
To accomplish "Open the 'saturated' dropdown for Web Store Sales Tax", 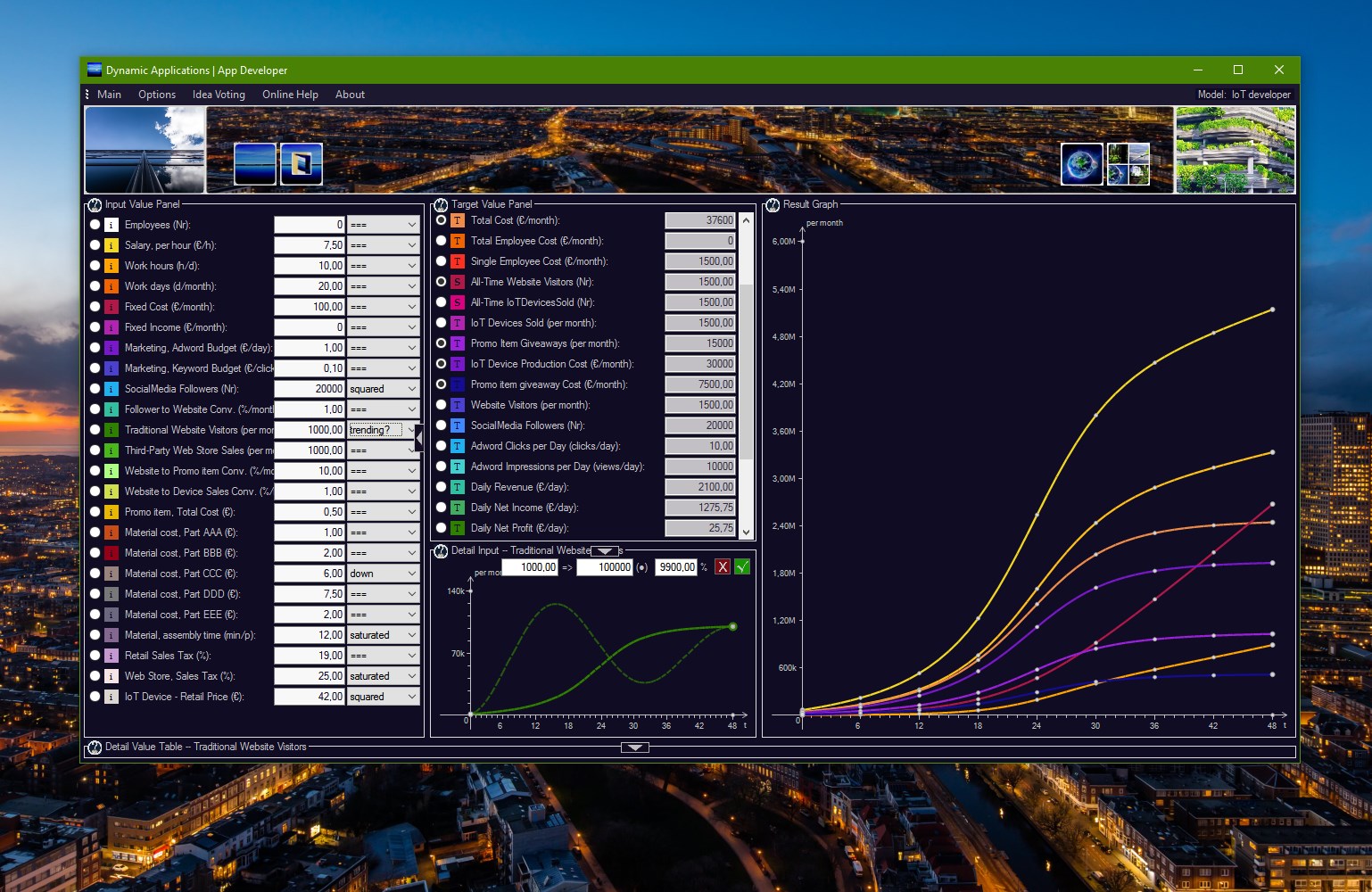I will tap(383, 676).
